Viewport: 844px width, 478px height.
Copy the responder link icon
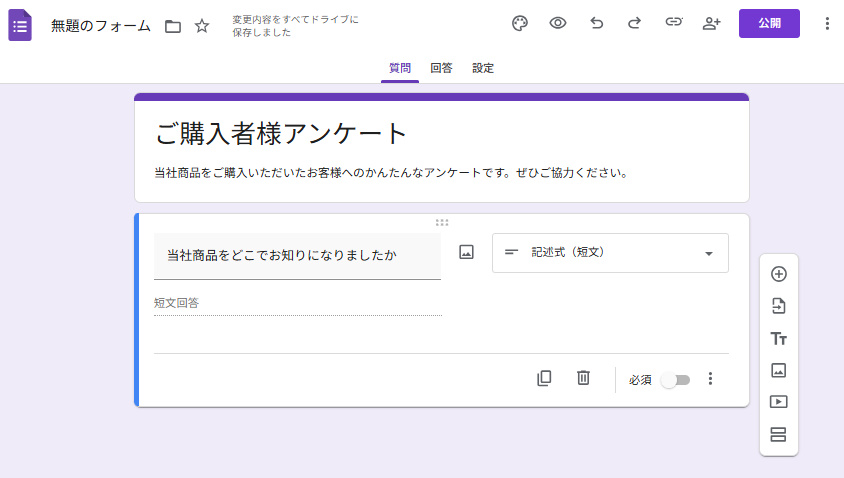click(673, 24)
